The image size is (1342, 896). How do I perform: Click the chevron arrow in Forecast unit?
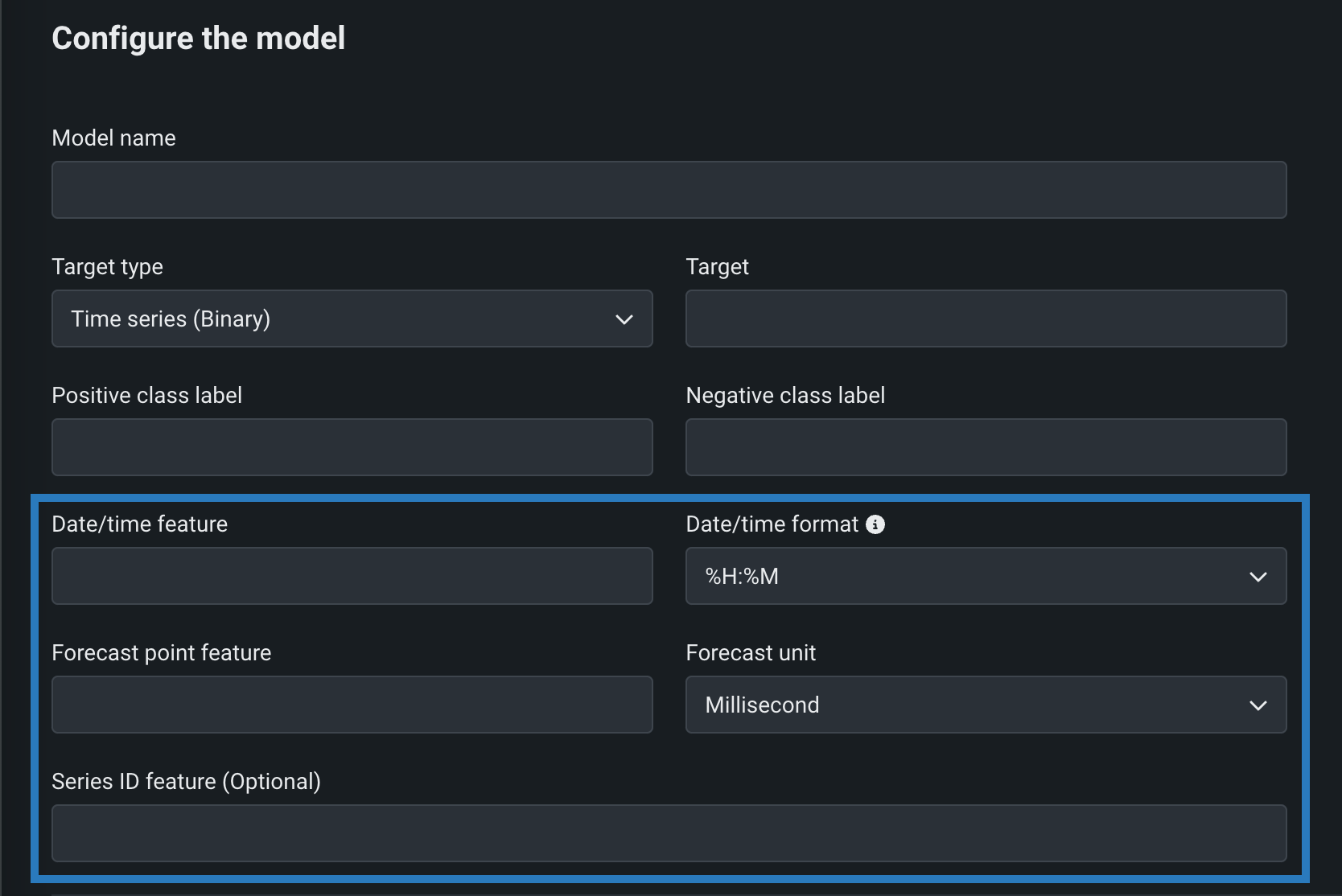[x=1258, y=705]
